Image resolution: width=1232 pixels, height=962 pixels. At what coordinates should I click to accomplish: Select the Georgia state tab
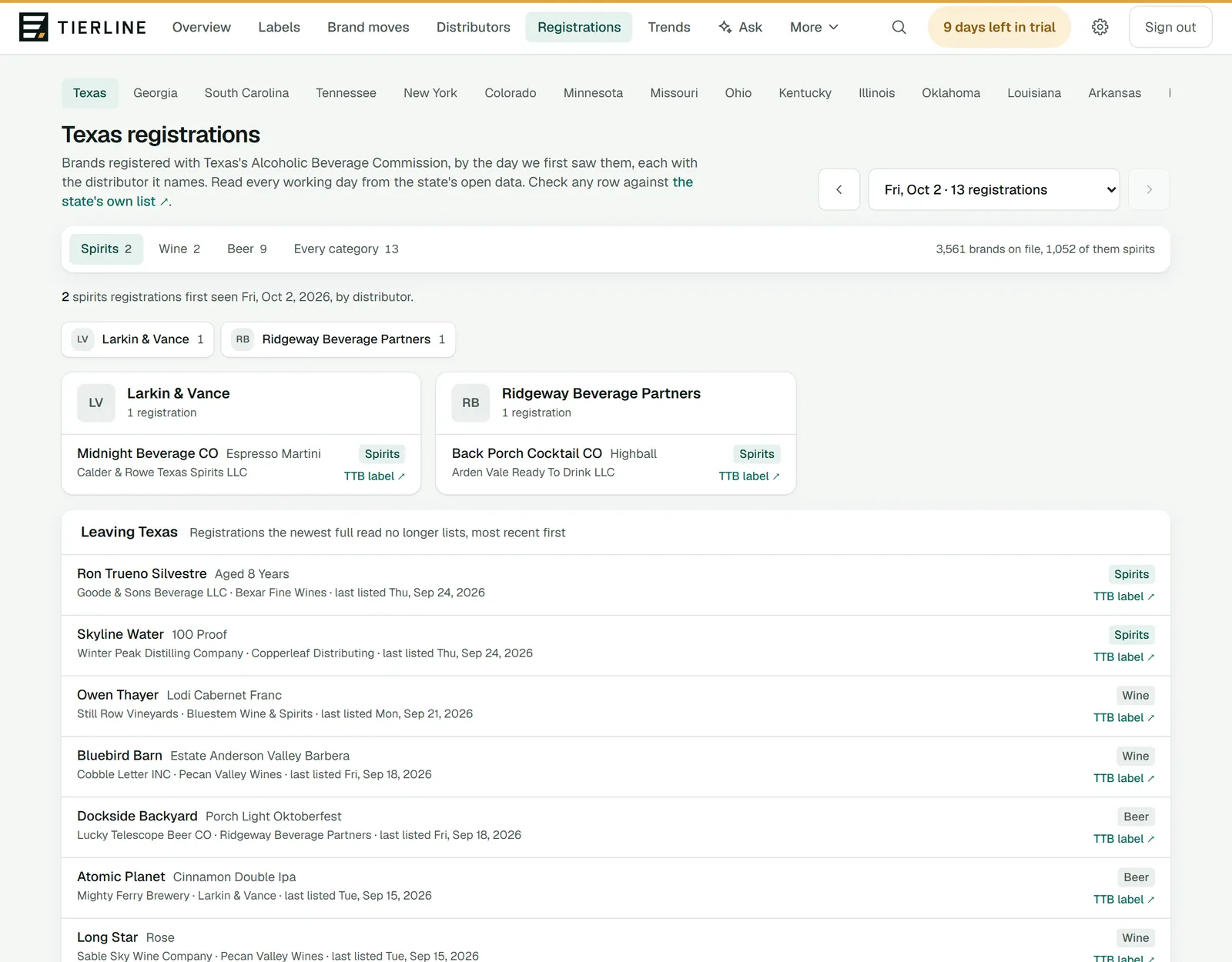pos(156,93)
